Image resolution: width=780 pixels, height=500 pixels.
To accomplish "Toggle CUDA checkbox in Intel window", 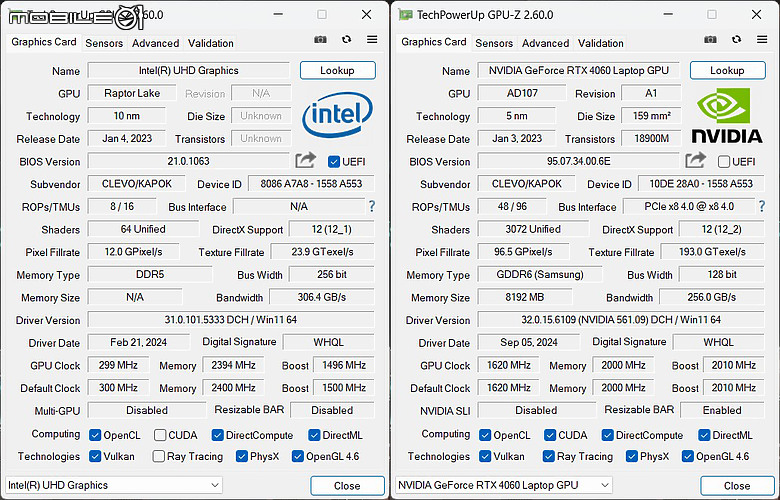I will pos(160,435).
